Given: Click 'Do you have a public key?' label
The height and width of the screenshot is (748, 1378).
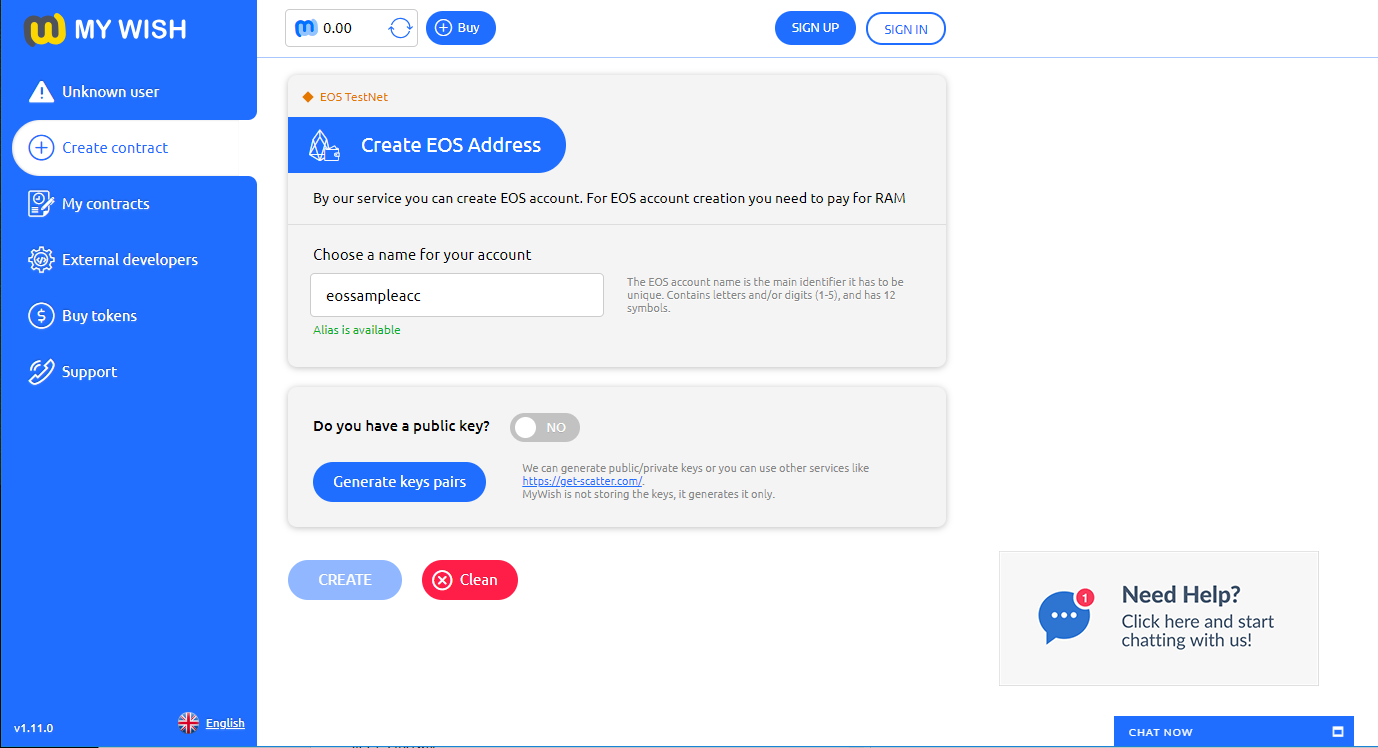Looking at the screenshot, I should (x=402, y=426).
